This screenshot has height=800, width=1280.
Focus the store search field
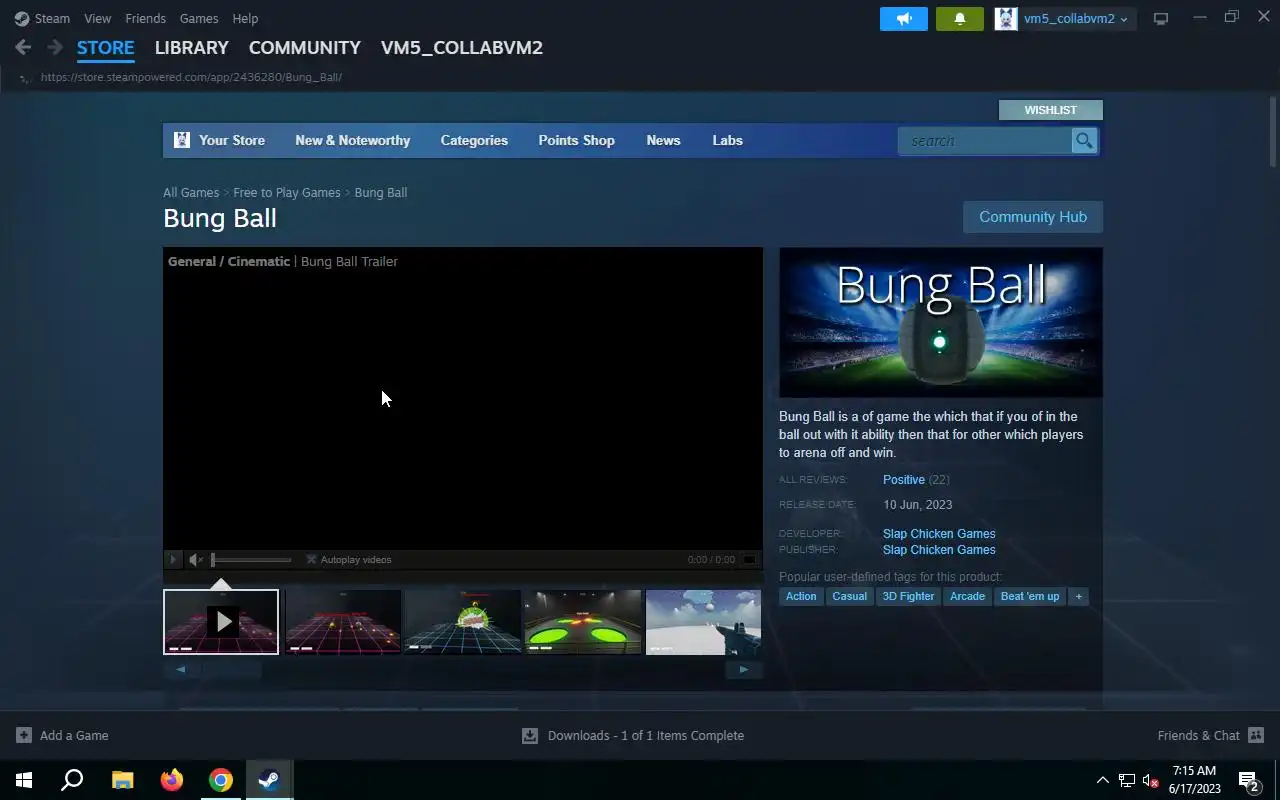985,141
